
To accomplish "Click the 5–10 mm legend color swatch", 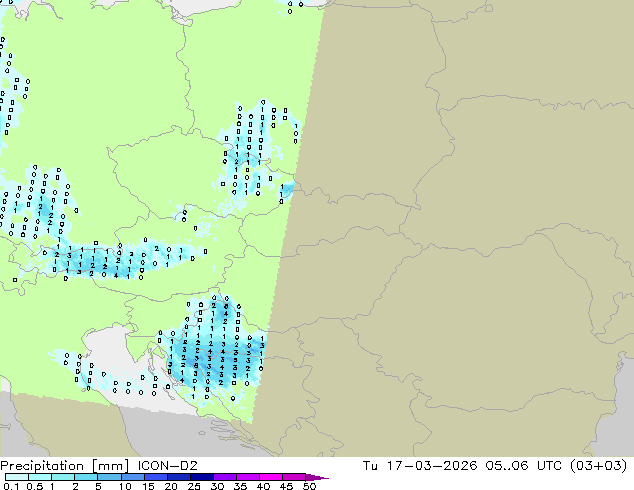I will coord(109,477).
